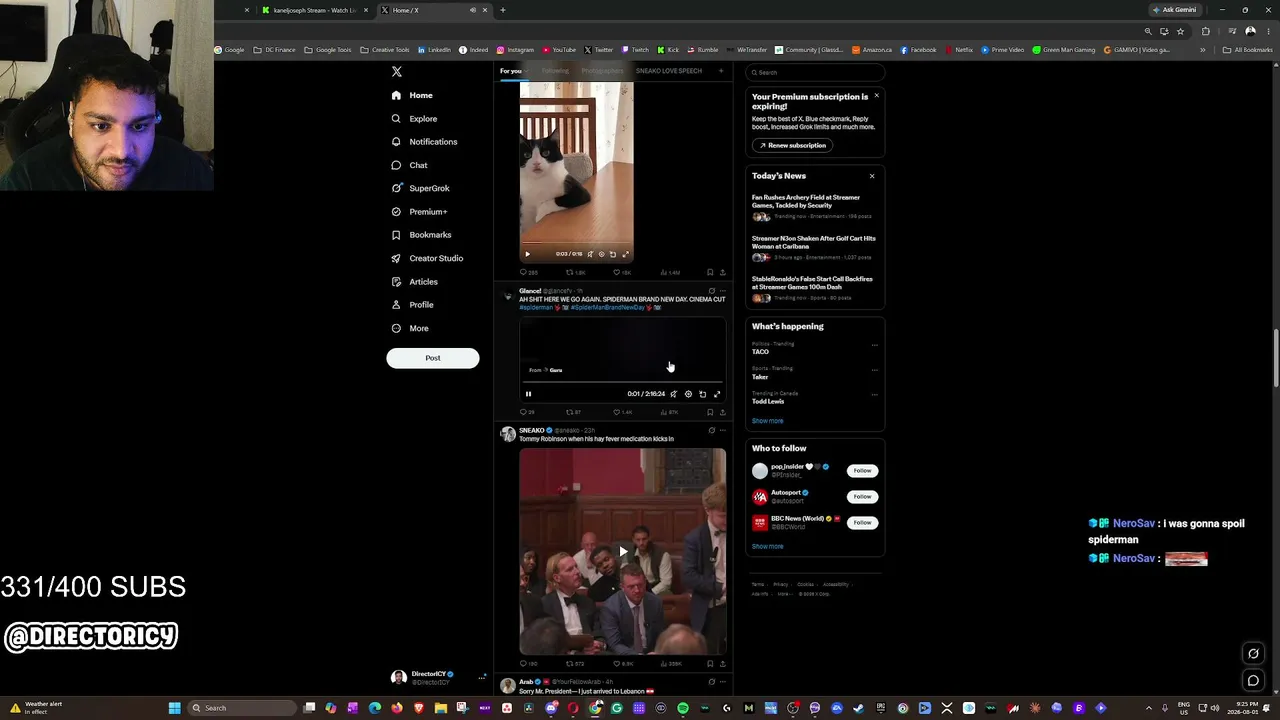Screen dimensions: 1280x720
Task: Pause the Spiderman video
Action: pyautogui.click(x=529, y=394)
